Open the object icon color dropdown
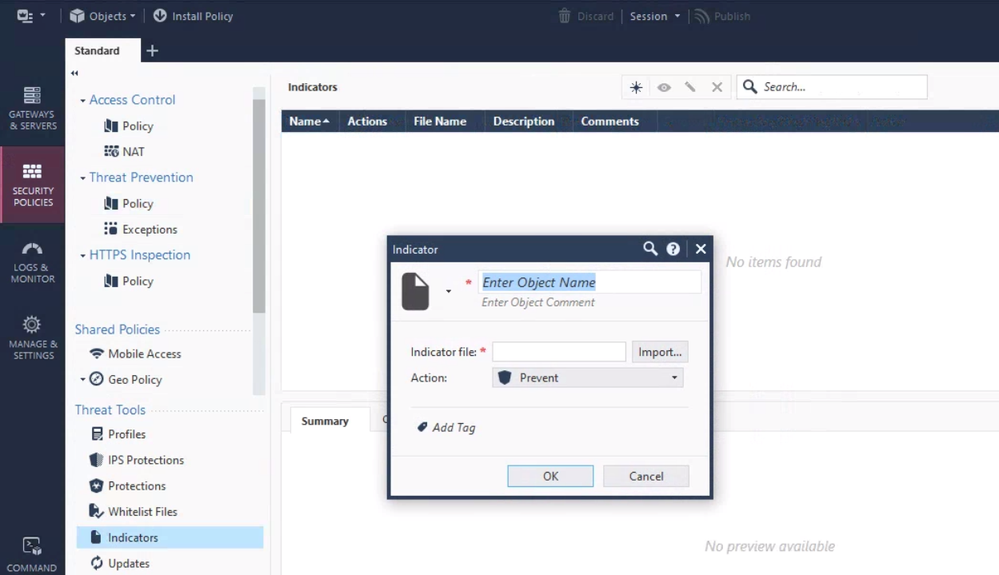999x575 pixels. 449,291
